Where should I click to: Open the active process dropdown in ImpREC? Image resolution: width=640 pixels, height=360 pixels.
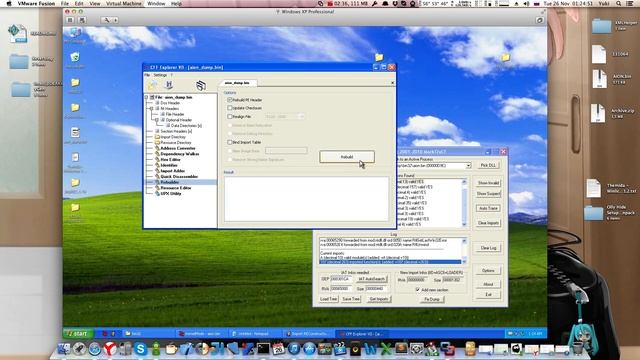click(468, 166)
